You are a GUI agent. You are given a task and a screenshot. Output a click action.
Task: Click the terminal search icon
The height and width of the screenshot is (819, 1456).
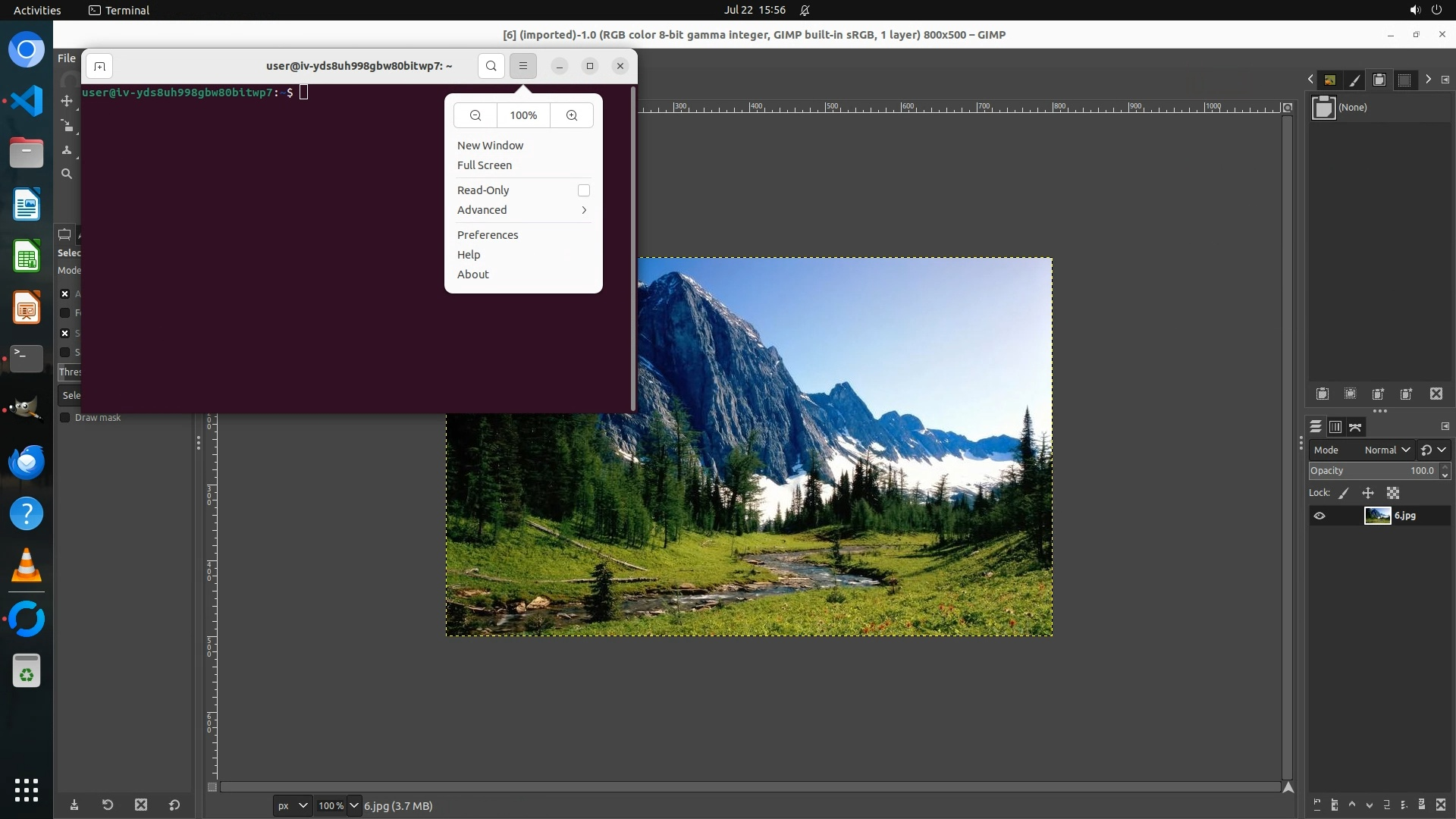(491, 66)
